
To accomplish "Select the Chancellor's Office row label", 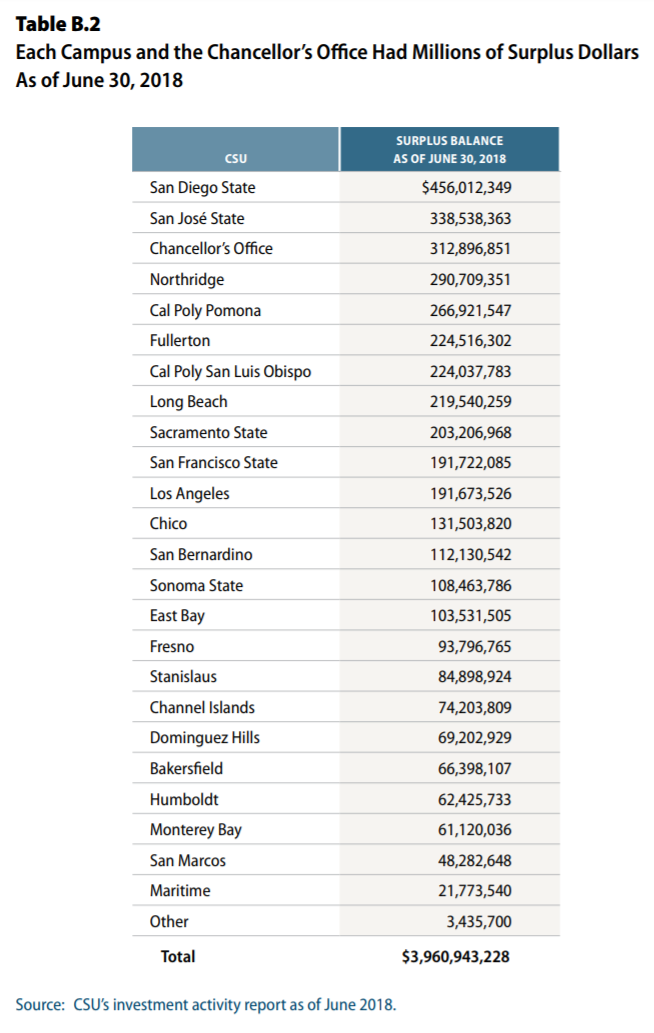I will pos(211,248).
